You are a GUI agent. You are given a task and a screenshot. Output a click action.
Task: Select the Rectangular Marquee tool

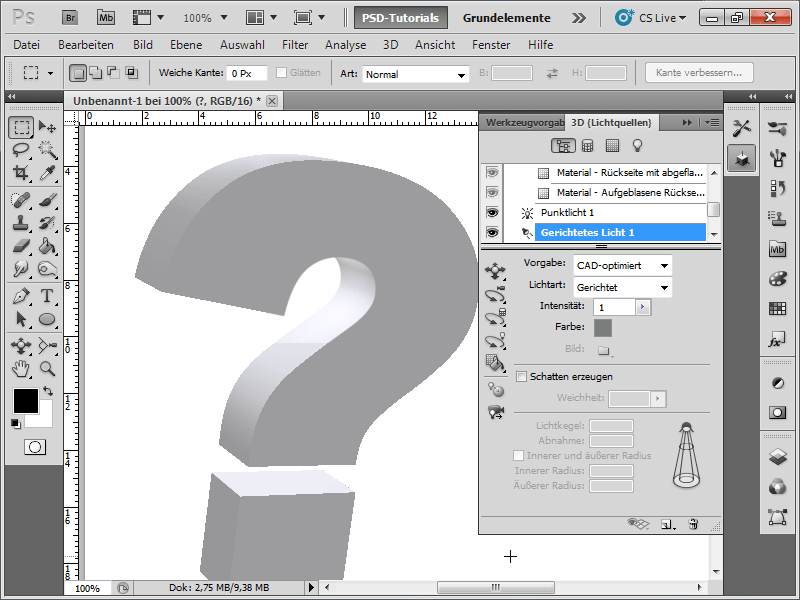point(21,128)
